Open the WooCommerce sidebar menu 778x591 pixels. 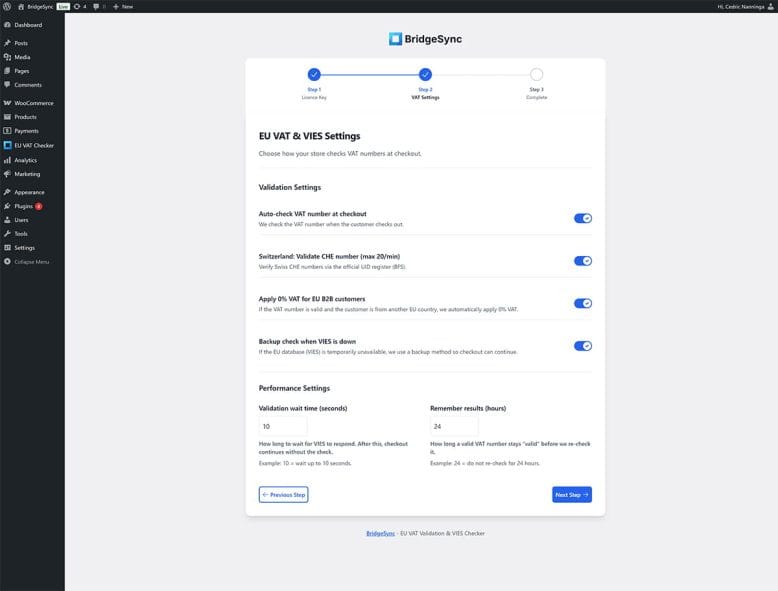pyautogui.click(x=33, y=103)
